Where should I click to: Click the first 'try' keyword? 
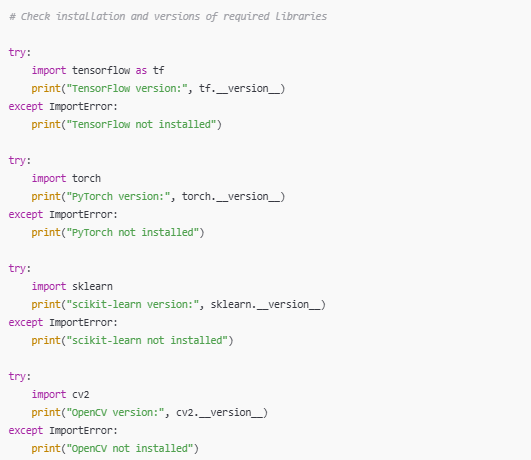[x=17, y=53]
